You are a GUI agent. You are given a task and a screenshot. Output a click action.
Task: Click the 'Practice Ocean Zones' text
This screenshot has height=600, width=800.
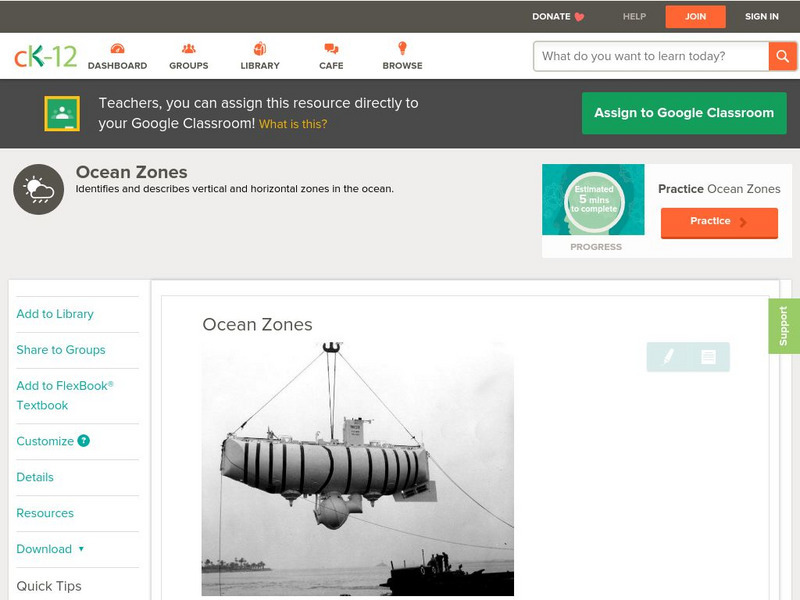(x=719, y=189)
